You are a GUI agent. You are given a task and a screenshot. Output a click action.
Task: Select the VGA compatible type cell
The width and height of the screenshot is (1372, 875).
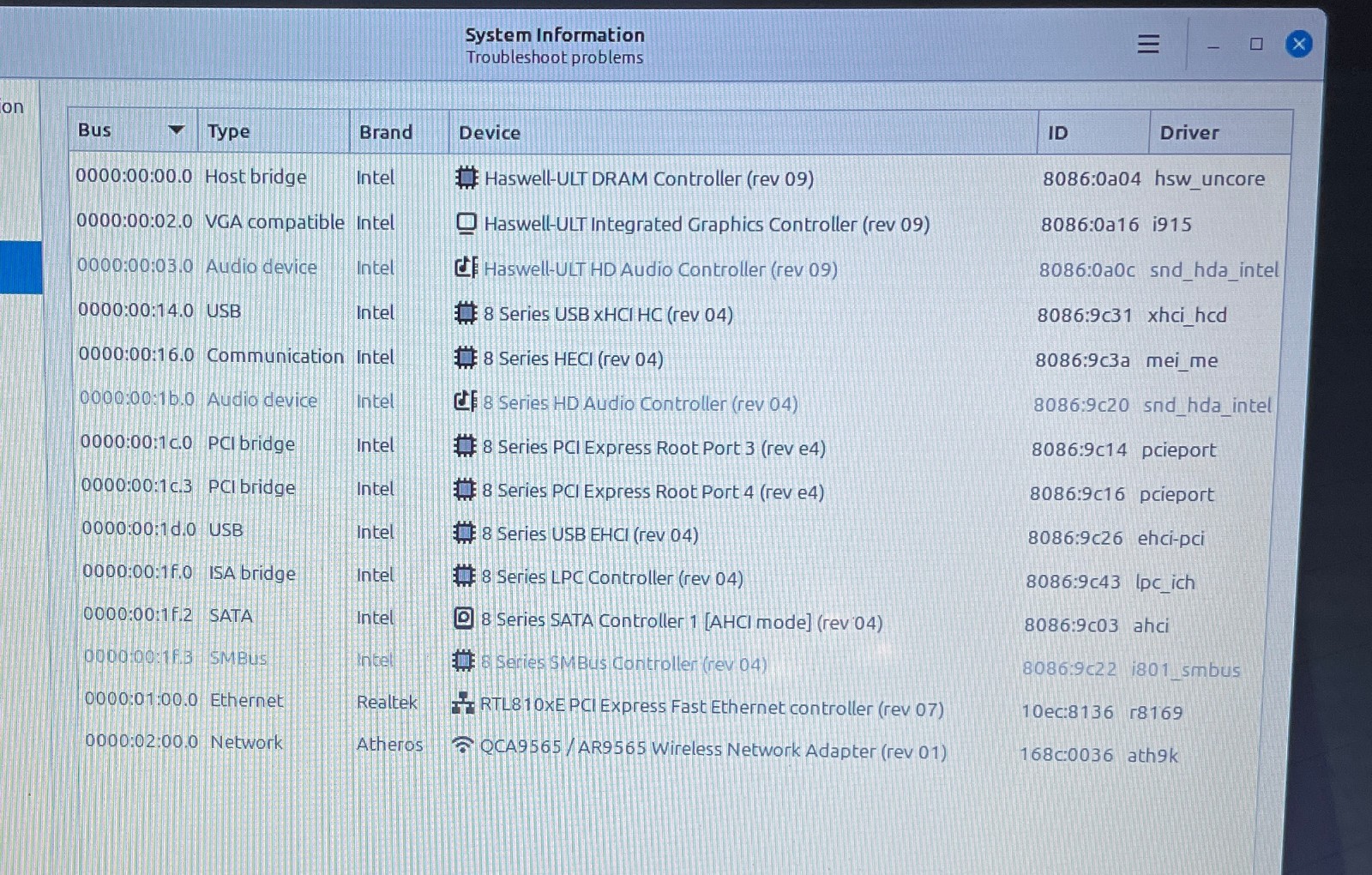(x=274, y=221)
